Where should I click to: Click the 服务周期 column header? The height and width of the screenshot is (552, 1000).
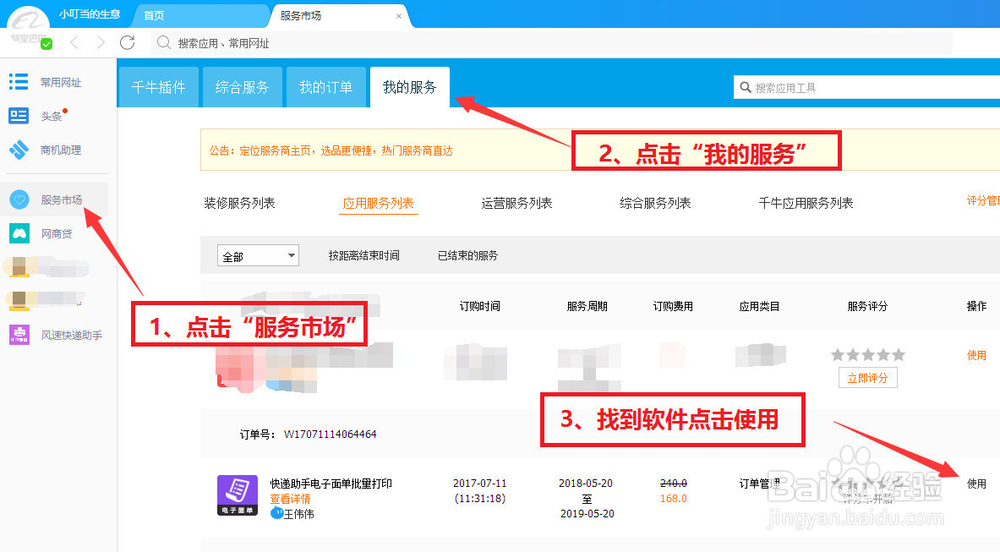tap(587, 307)
